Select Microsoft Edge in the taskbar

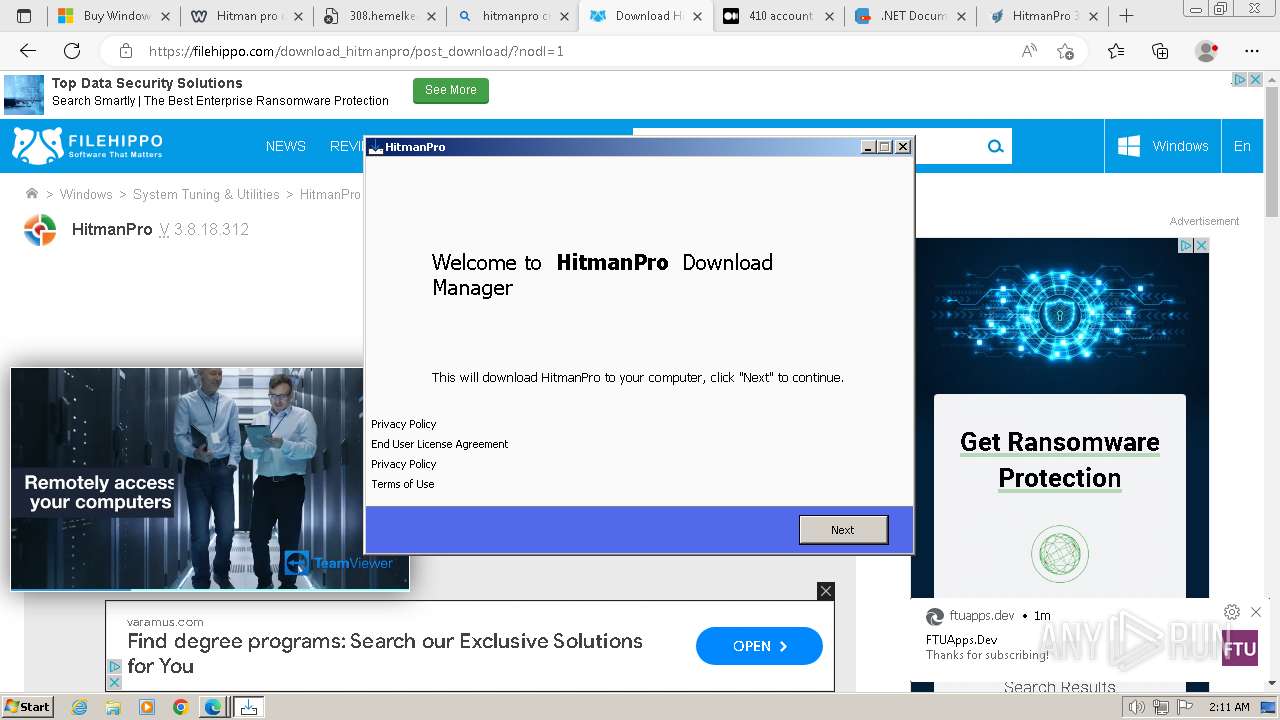pos(213,707)
